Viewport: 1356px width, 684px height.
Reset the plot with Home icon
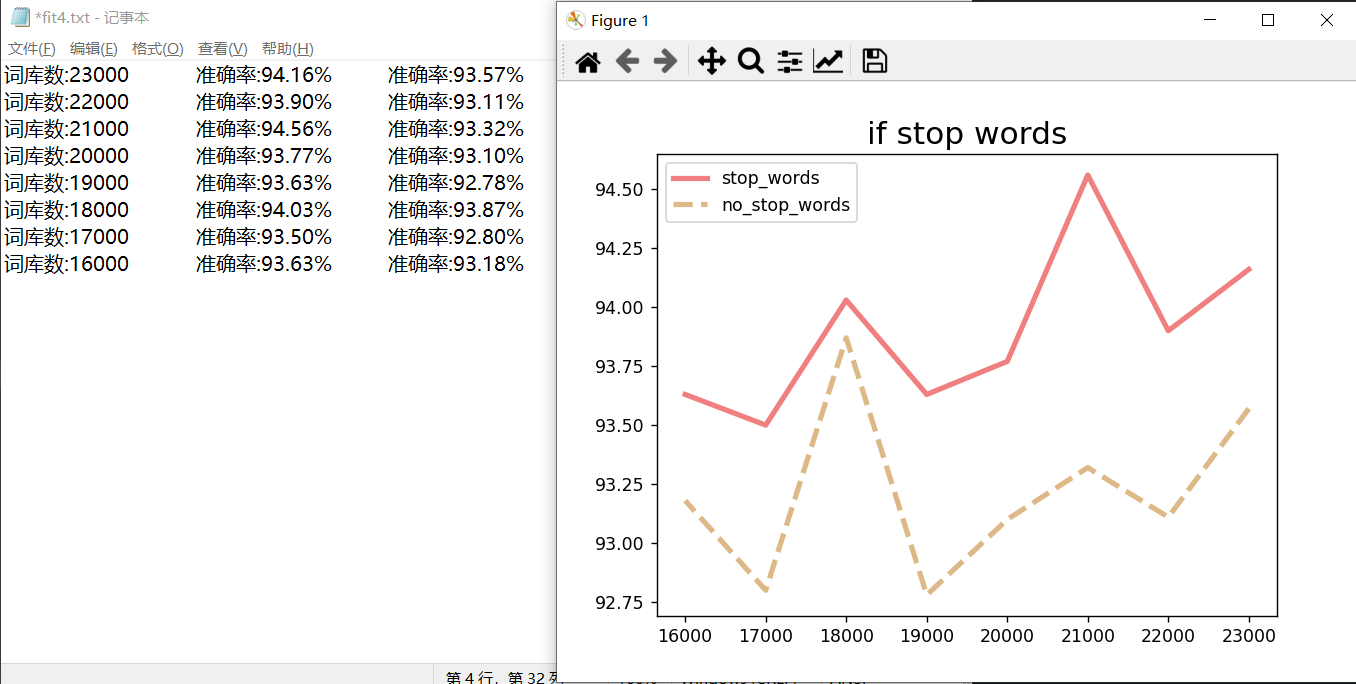[x=588, y=62]
